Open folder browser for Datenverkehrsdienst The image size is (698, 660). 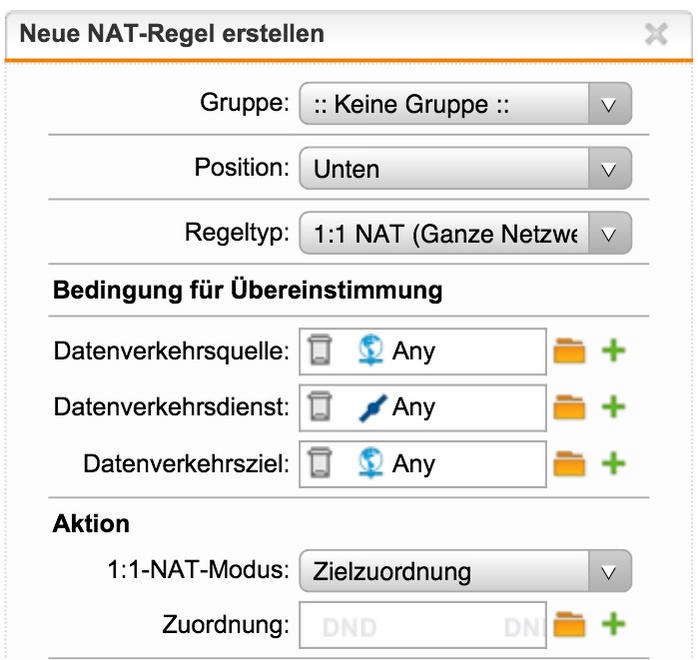tap(569, 407)
